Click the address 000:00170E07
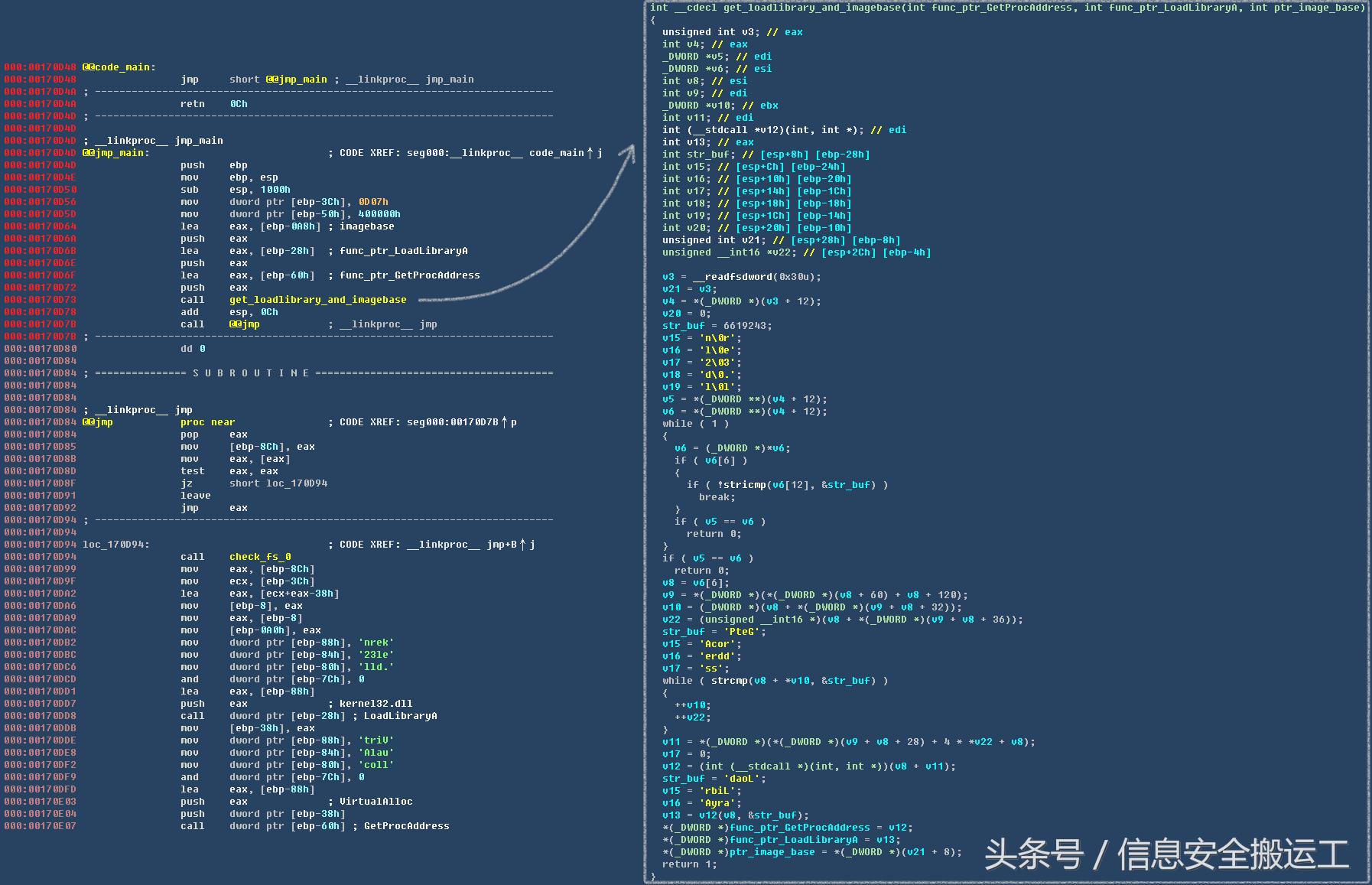1372x885 pixels. (40, 826)
